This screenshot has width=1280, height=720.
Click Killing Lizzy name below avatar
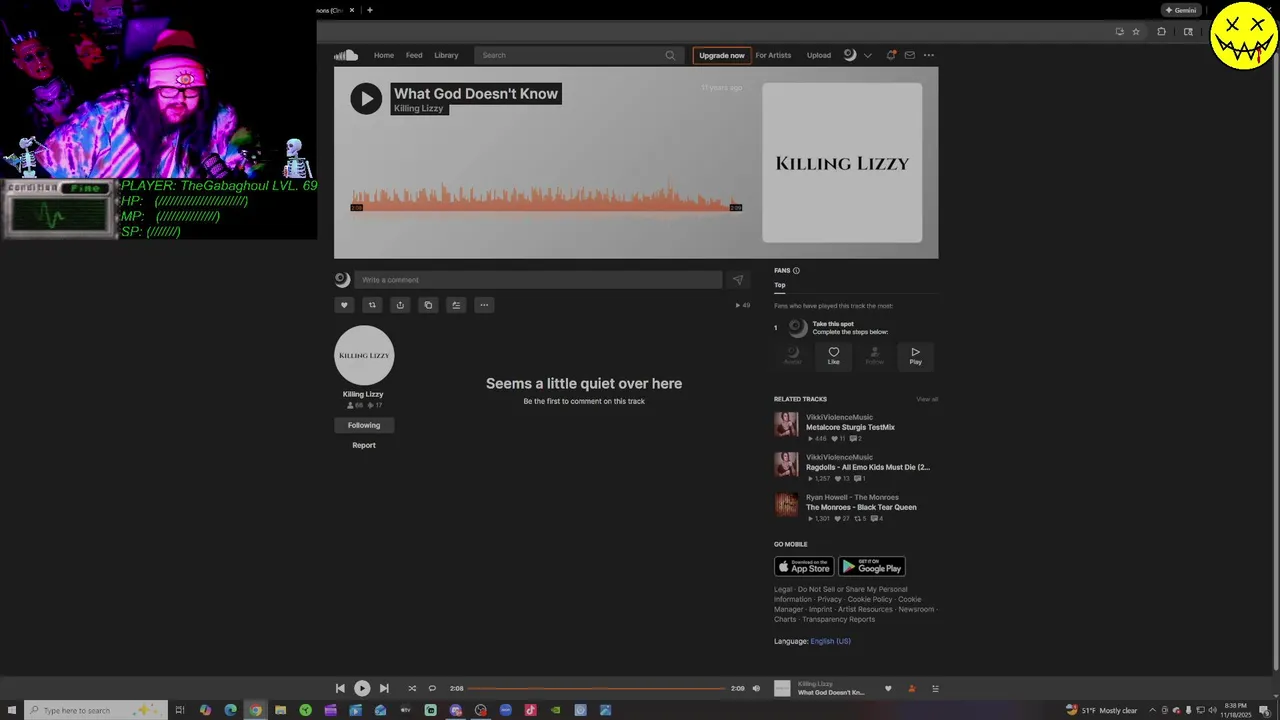click(x=363, y=394)
